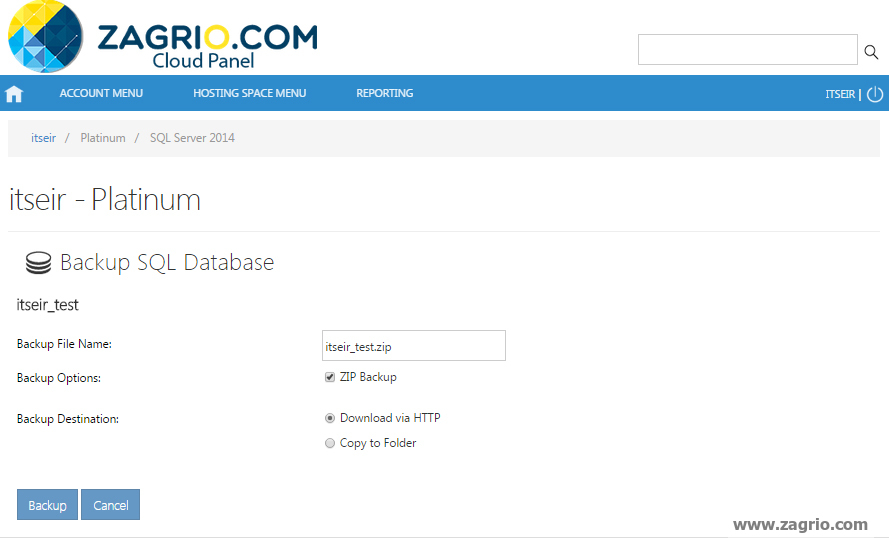
Task: Select the Download via HTTP radio option
Action: click(x=330, y=418)
